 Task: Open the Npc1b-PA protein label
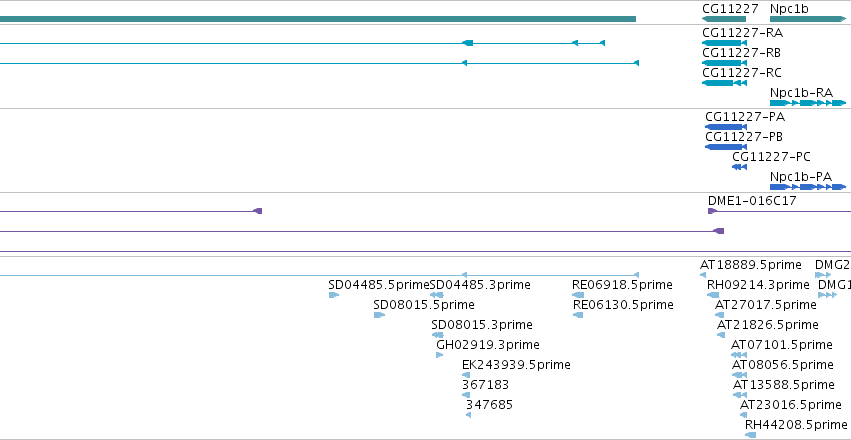pos(801,177)
